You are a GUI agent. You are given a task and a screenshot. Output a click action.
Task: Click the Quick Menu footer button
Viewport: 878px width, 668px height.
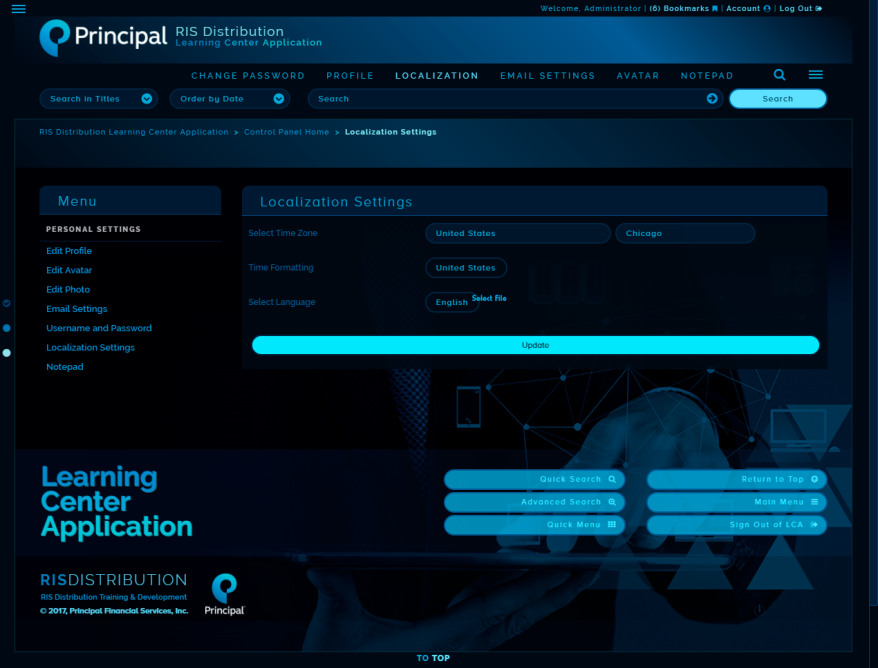(x=534, y=525)
